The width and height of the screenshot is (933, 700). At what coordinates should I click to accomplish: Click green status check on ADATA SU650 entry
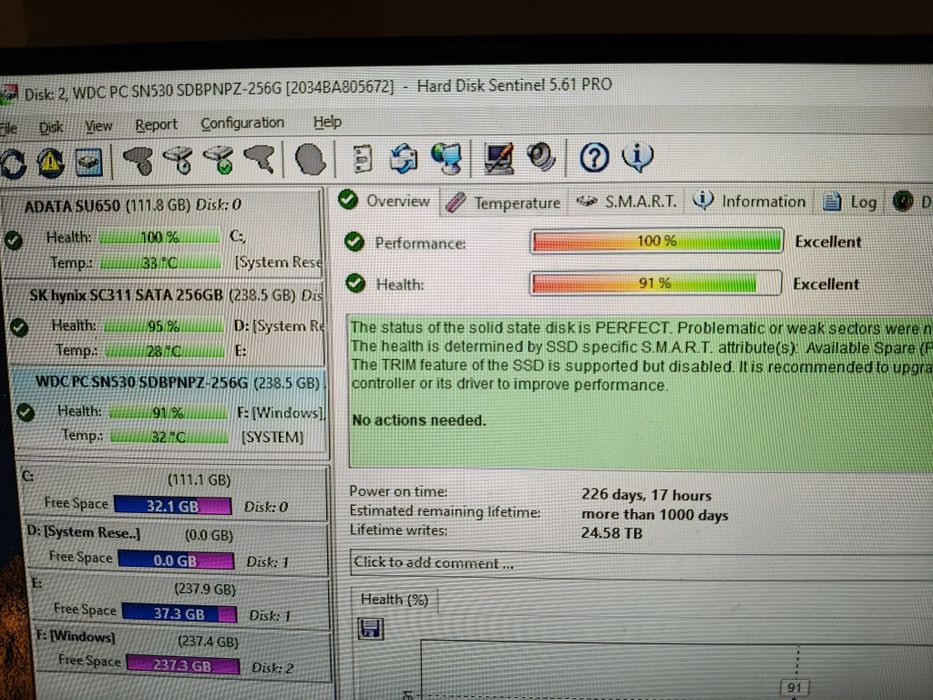coord(13,240)
